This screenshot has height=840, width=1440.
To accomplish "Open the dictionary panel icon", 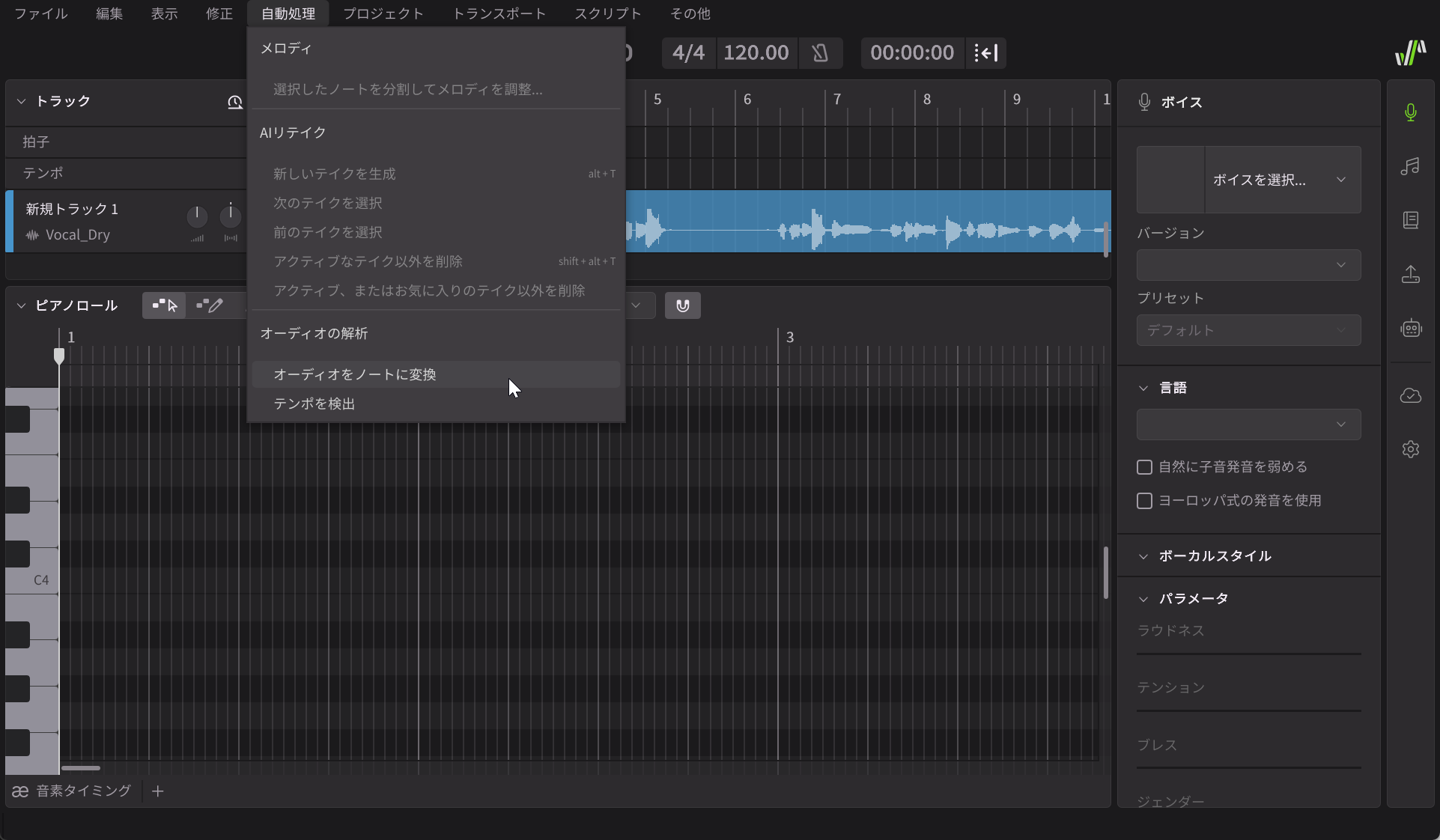I will click(x=1410, y=220).
